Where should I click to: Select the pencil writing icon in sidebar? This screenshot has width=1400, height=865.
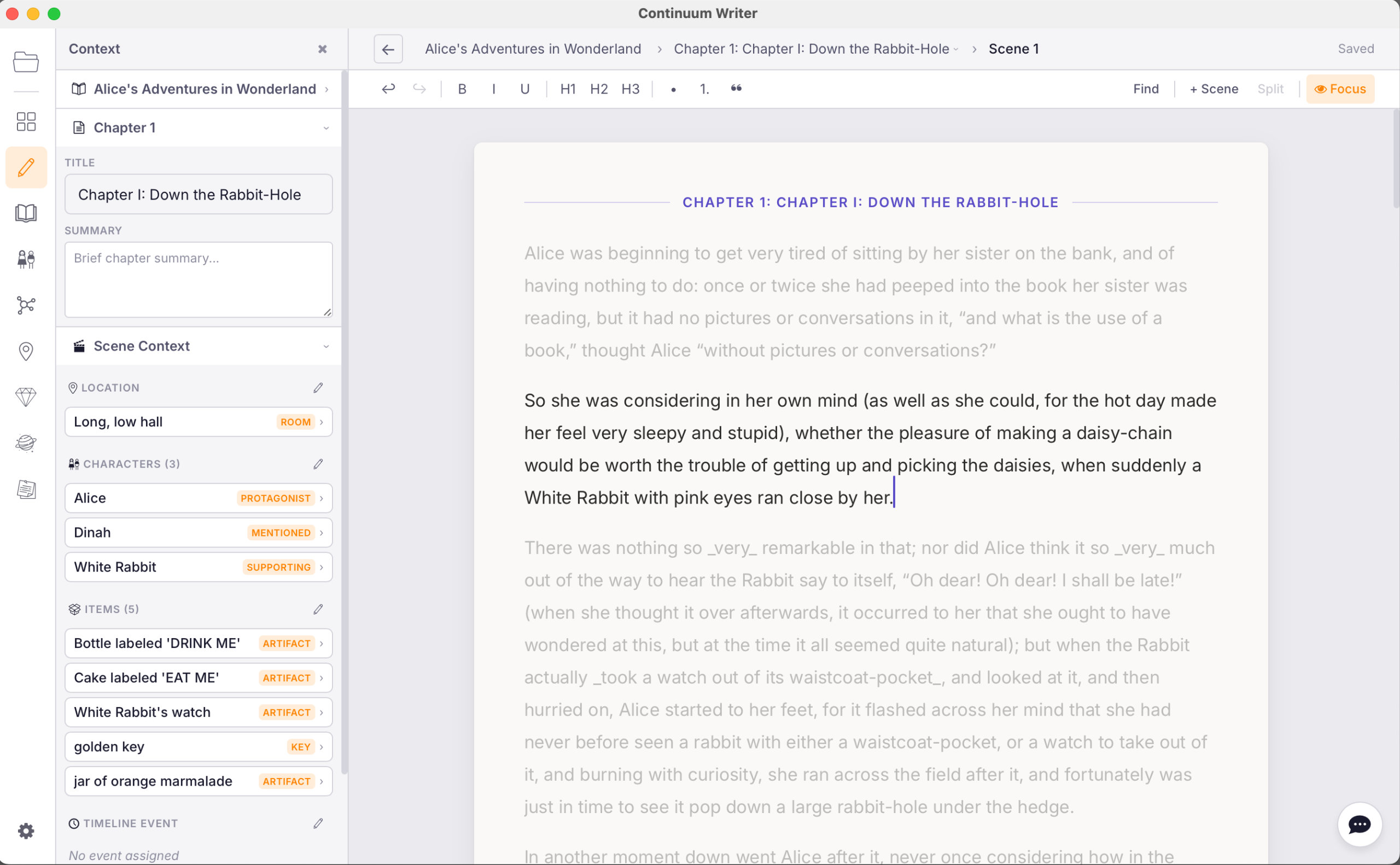click(26, 168)
